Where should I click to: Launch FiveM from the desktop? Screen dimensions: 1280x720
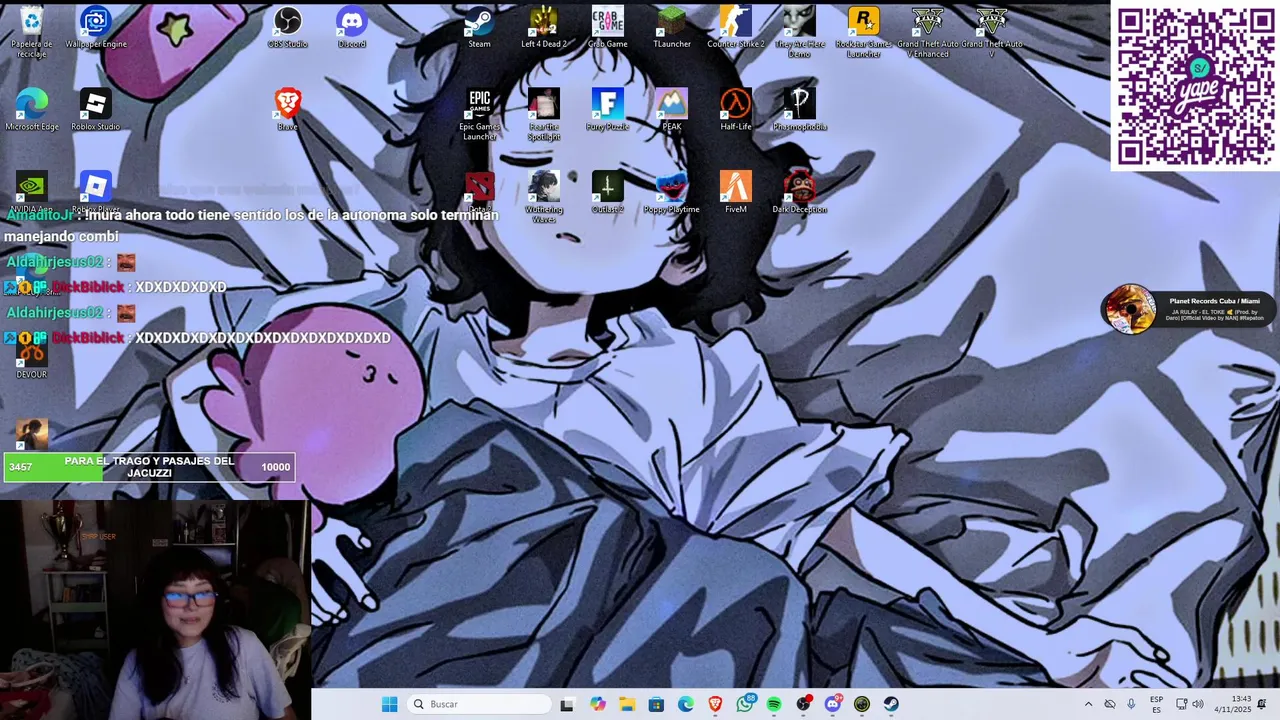tap(736, 192)
